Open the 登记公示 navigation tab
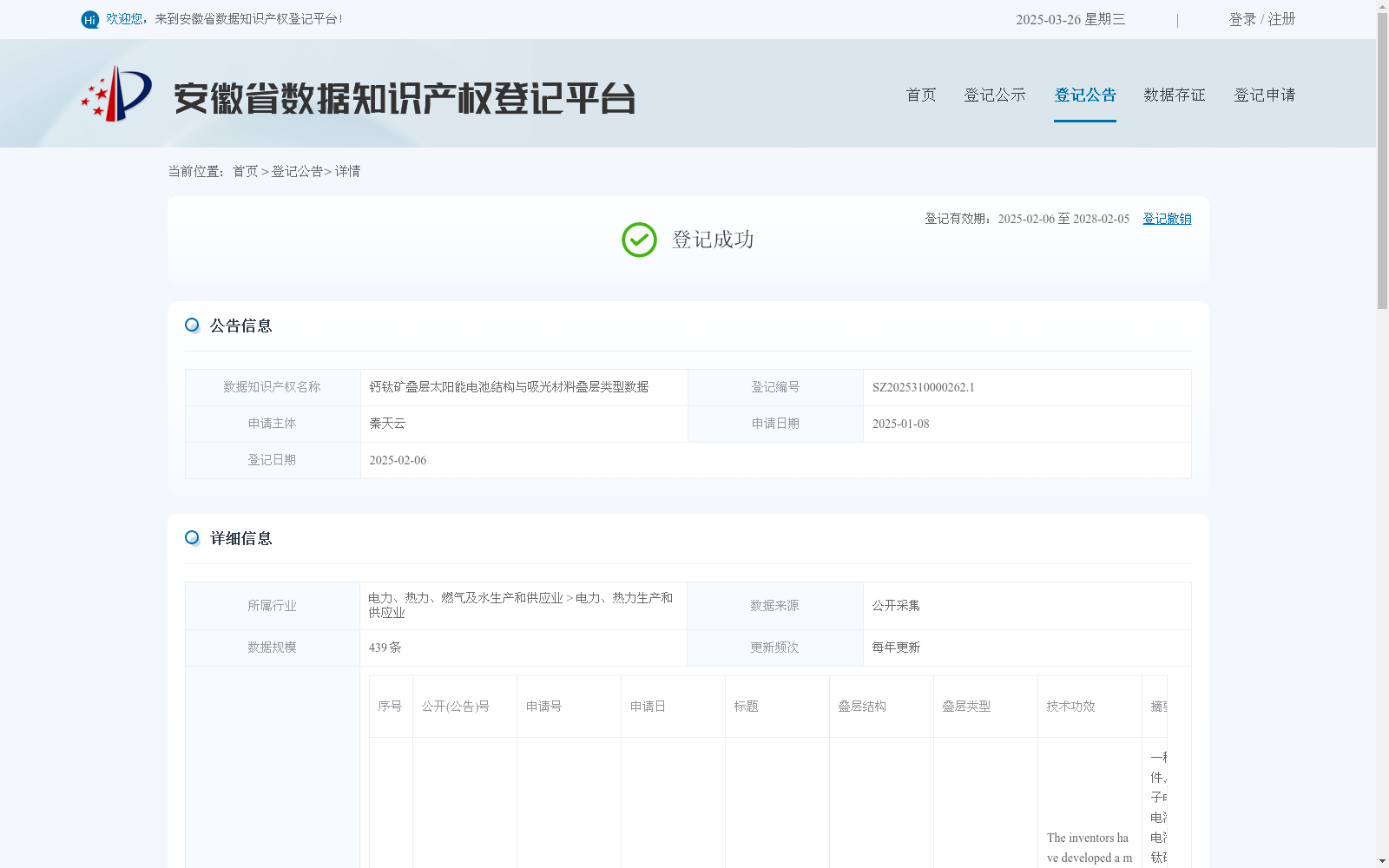Image resolution: width=1389 pixels, height=868 pixels. [x=995, y=95]
